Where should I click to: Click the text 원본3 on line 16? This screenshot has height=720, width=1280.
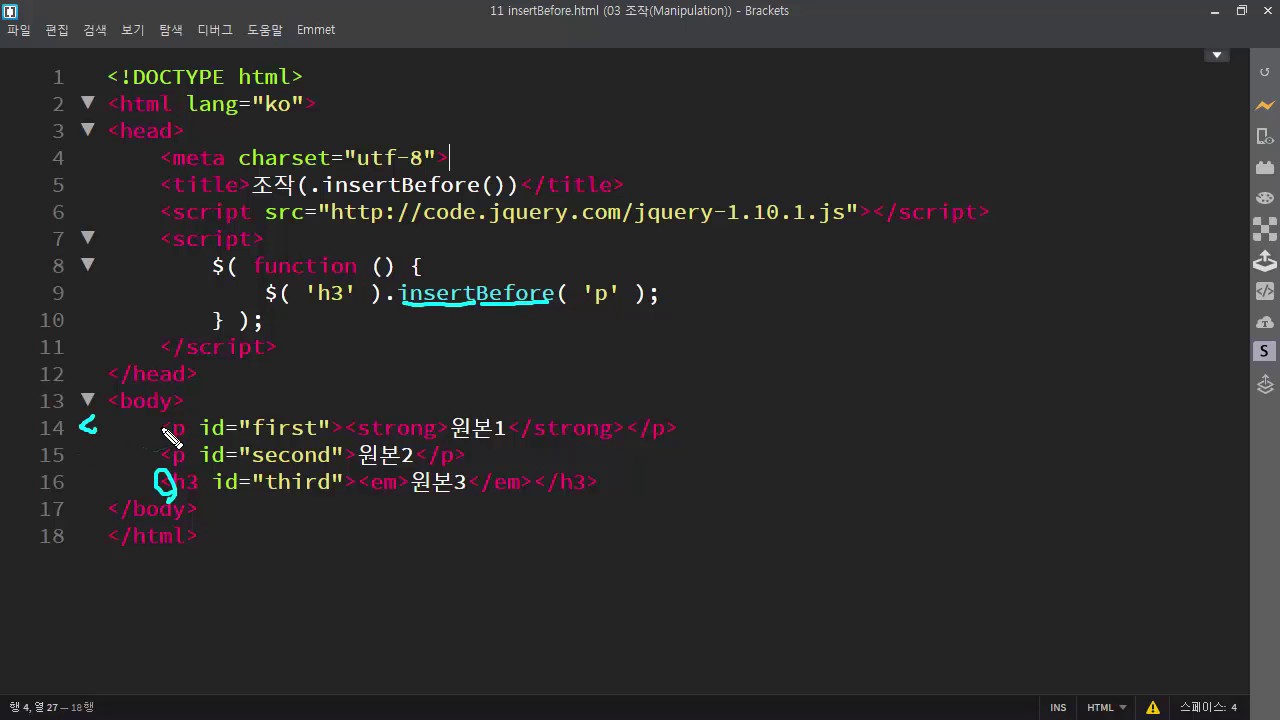point(439,482)
